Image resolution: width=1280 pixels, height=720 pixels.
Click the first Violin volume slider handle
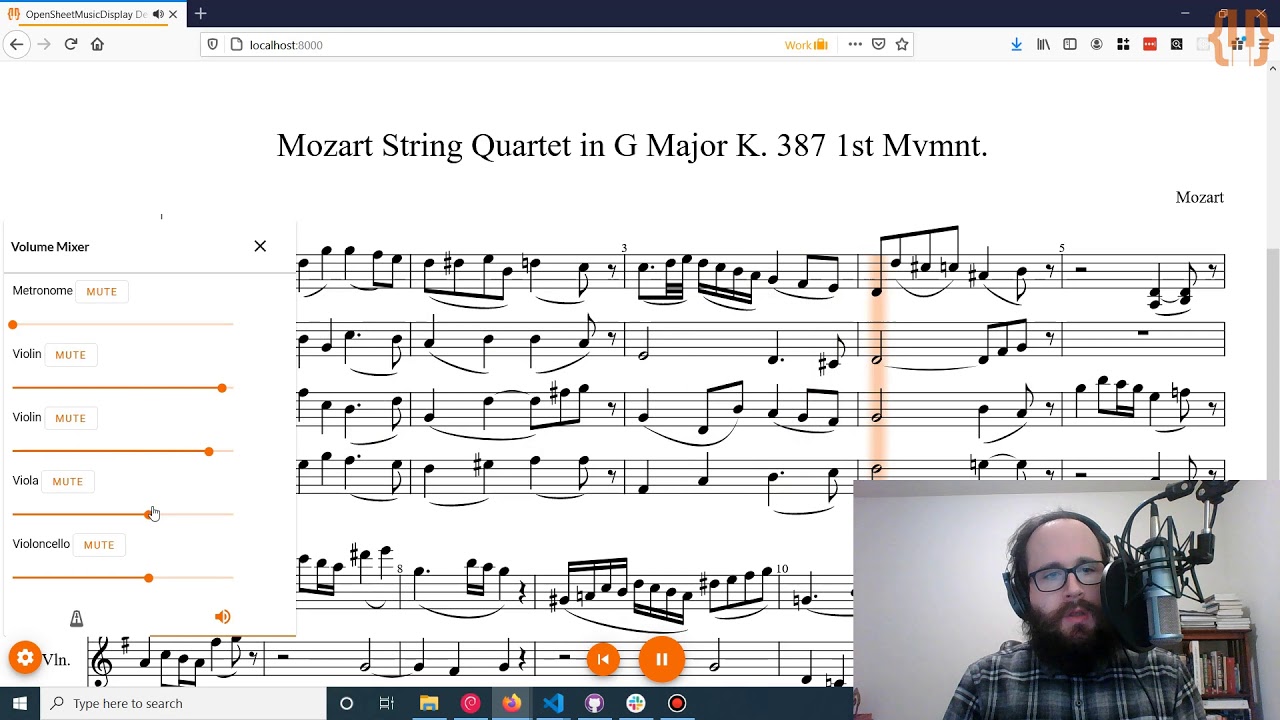[222, 388]
